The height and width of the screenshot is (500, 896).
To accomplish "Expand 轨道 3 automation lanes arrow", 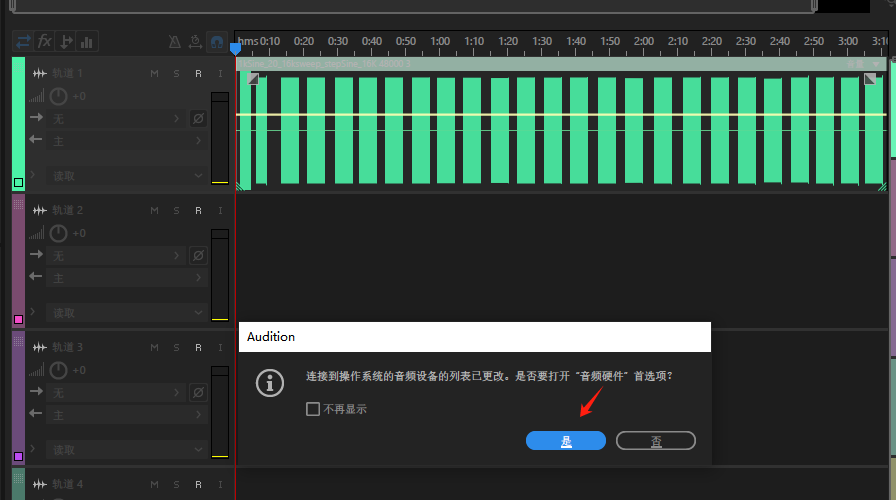I will [x=33, y=449].
